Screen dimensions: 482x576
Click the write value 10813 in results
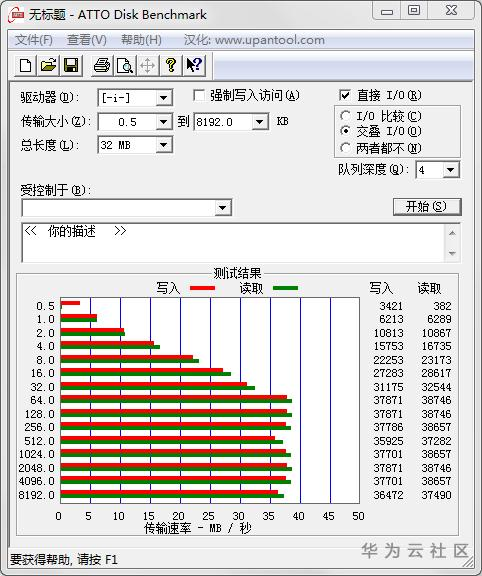click(388, 333)
